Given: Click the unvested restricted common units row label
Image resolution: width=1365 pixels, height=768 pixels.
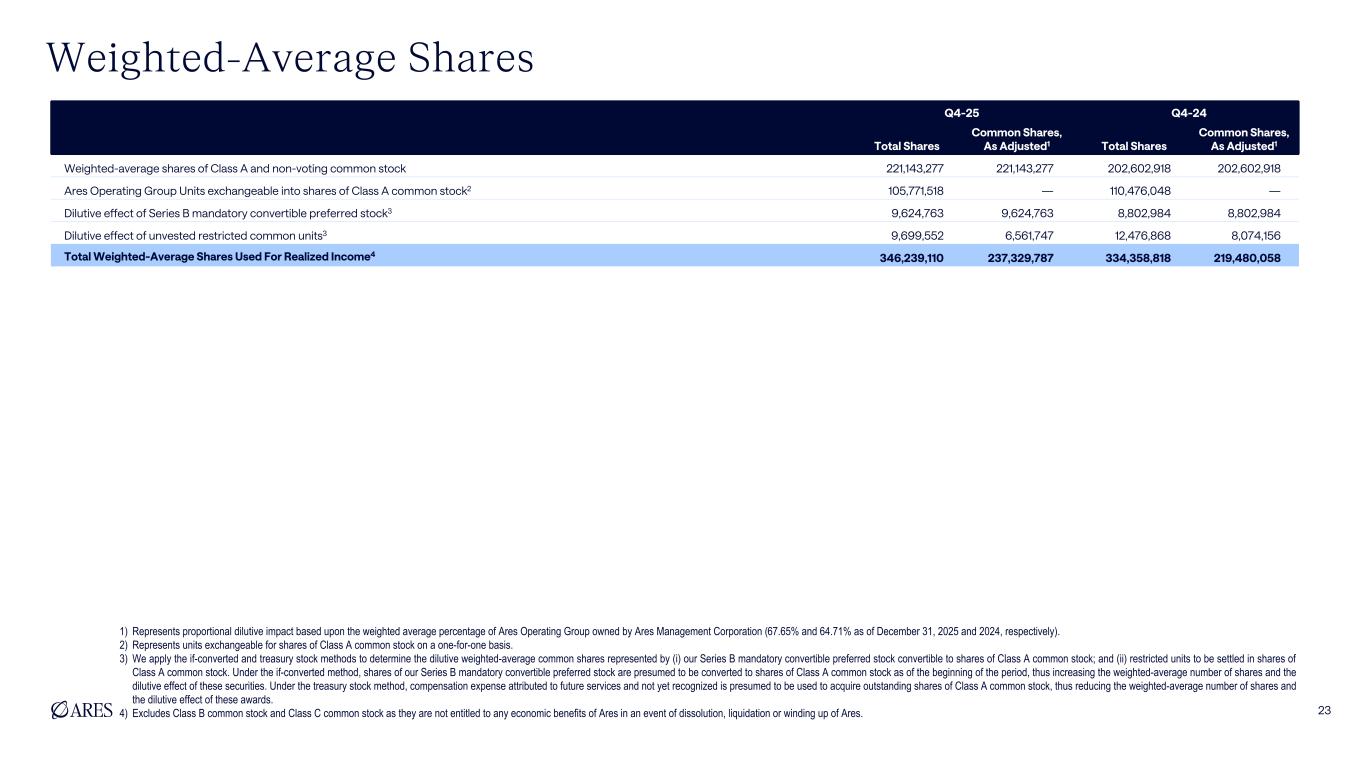Looking at the screenshot, I should click(x=196, y=234).
